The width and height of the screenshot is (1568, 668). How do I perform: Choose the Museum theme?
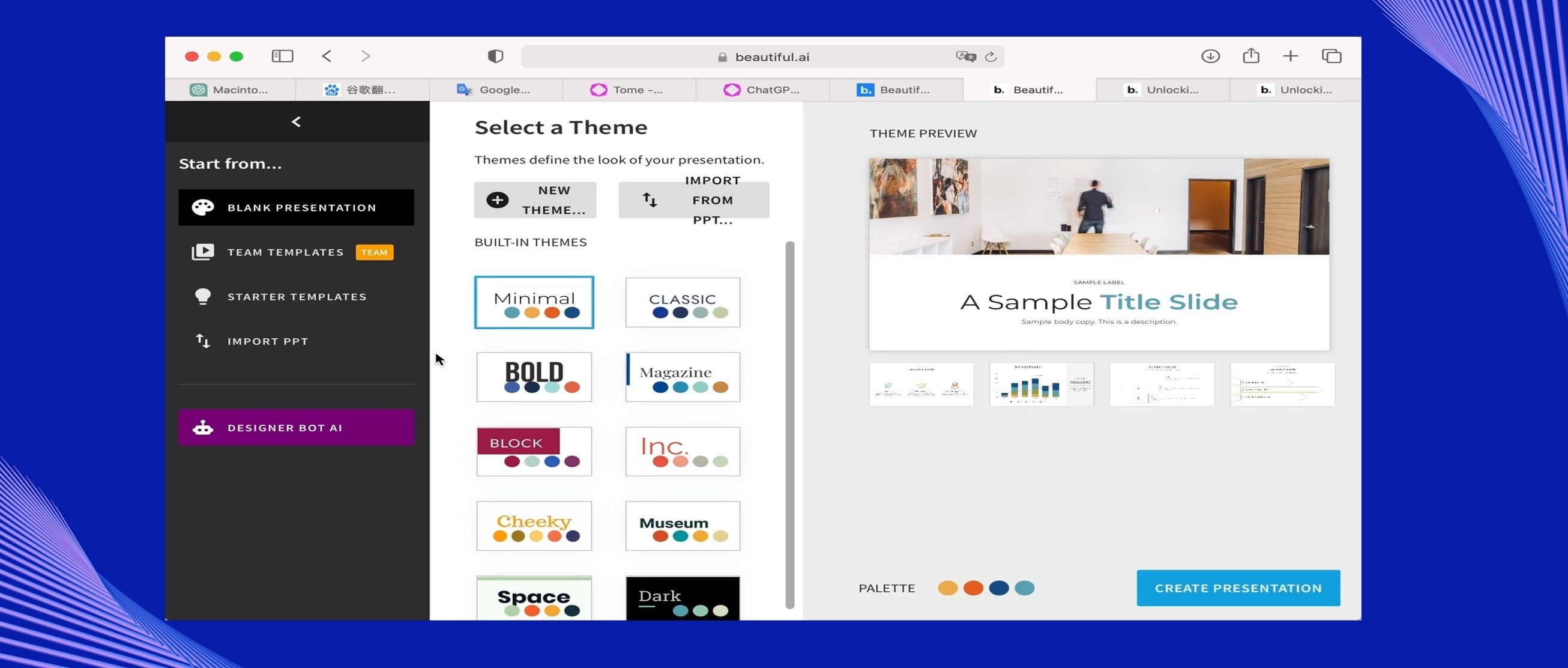pyautogui.click(x=683, y=526)
